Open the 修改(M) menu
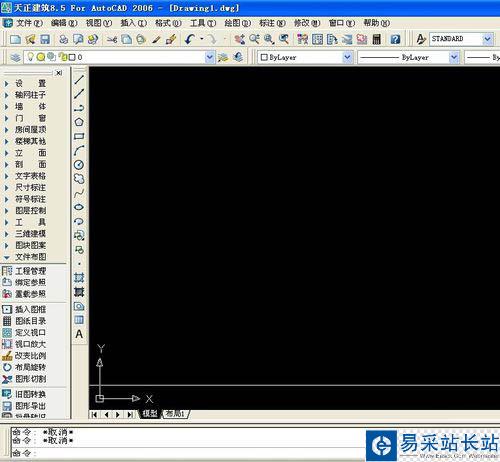The width and height of the screenshot is (500, 462). tap(307, 23)
